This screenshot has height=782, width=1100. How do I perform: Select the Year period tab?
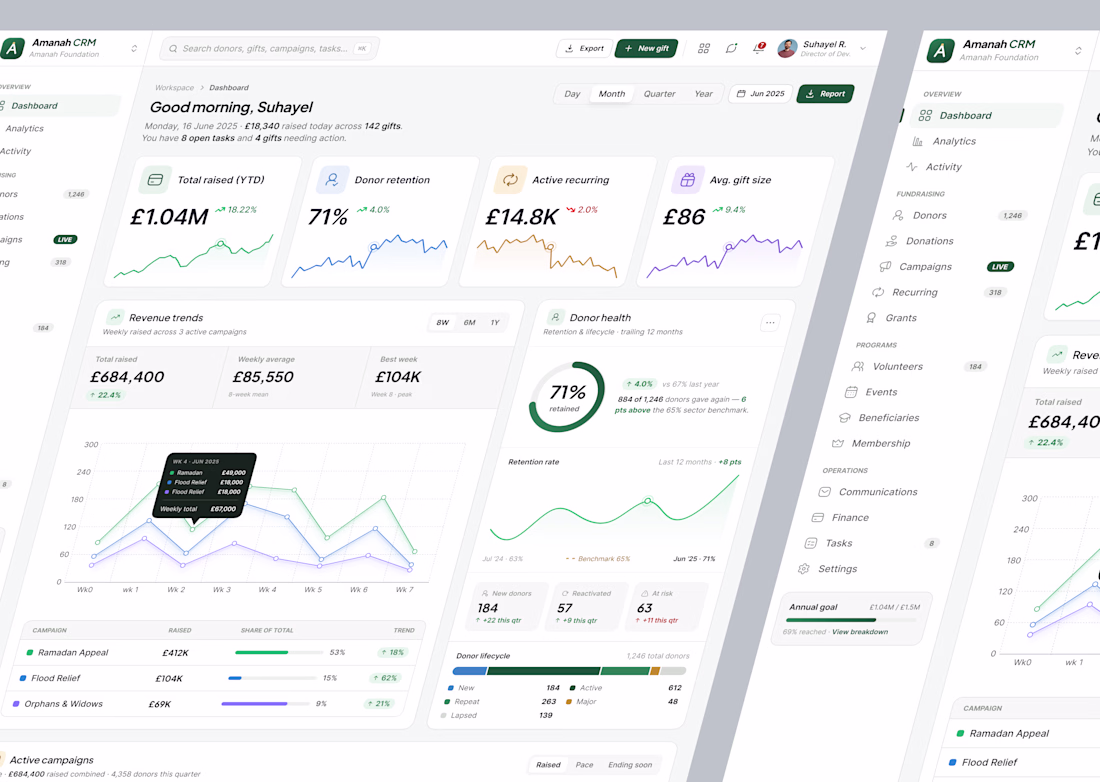tap(704, 94)
